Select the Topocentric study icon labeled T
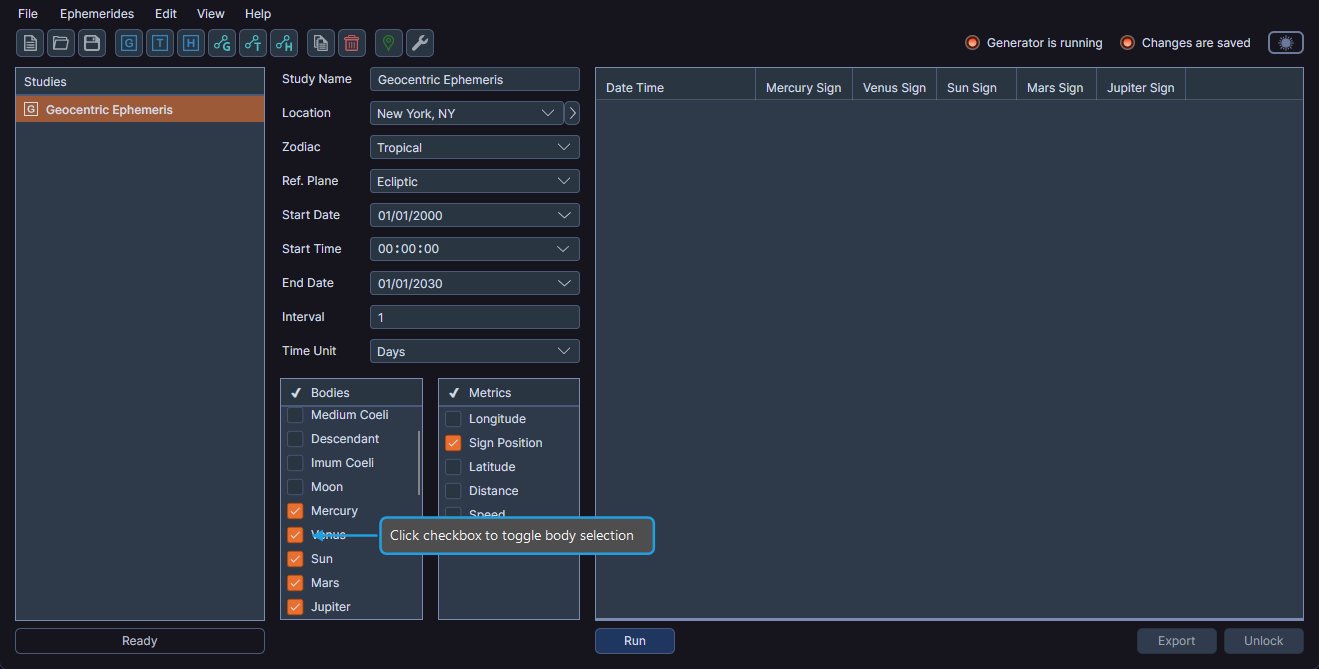1319x669 pixels. coord(159,43)
